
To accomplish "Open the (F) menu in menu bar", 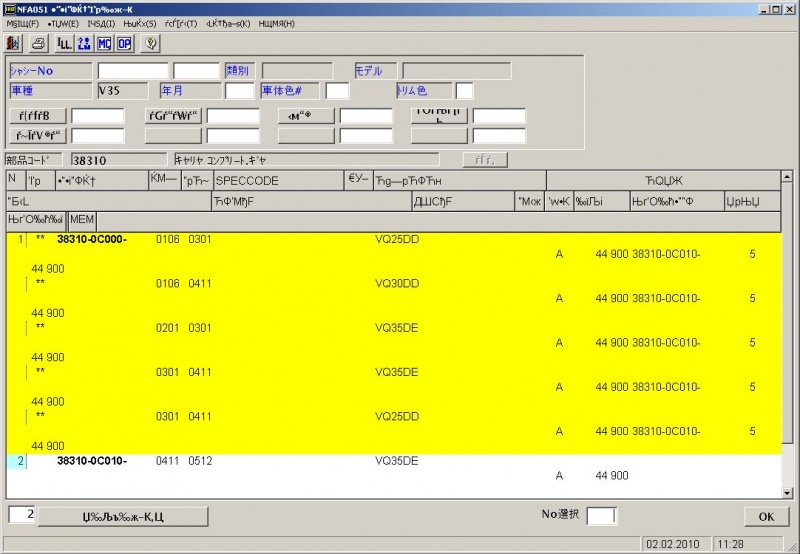I will click(x=22, y=23).
